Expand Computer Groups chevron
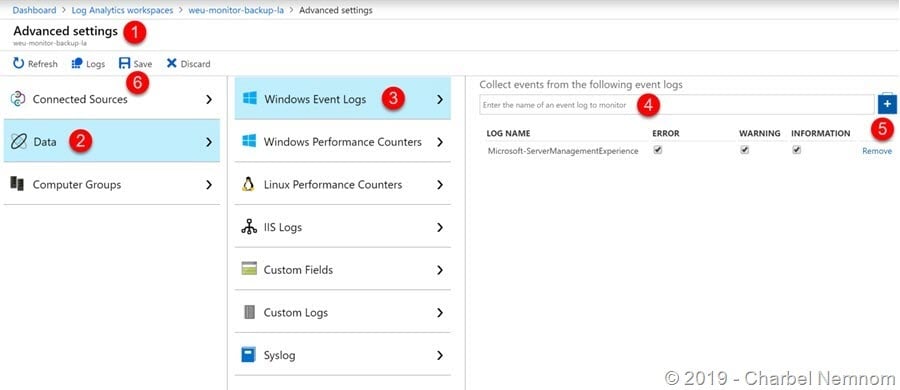Image resolution: width=900 pixels, height=390 pixels. (209, 185)
